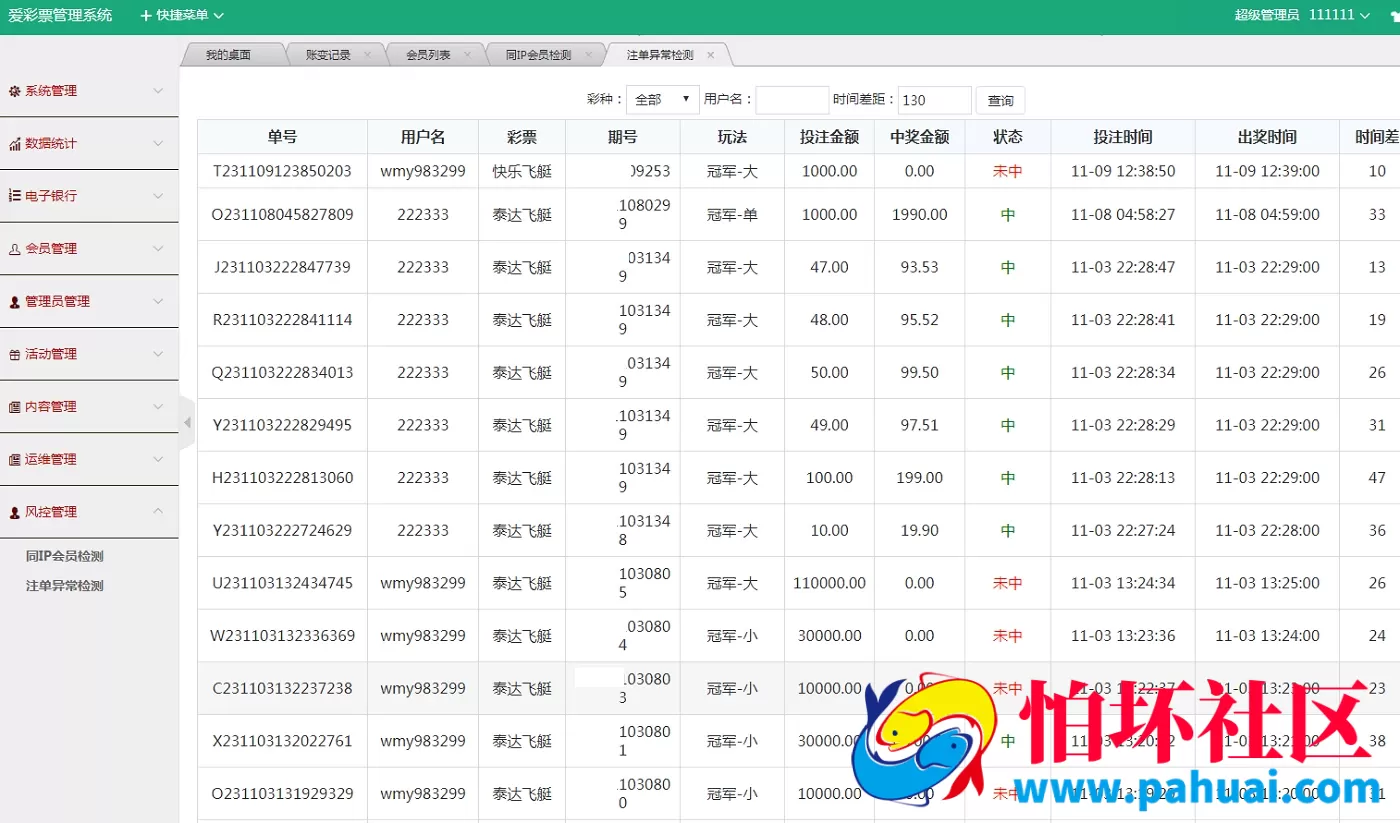Click the 内容管理 icon

(14, 407)
